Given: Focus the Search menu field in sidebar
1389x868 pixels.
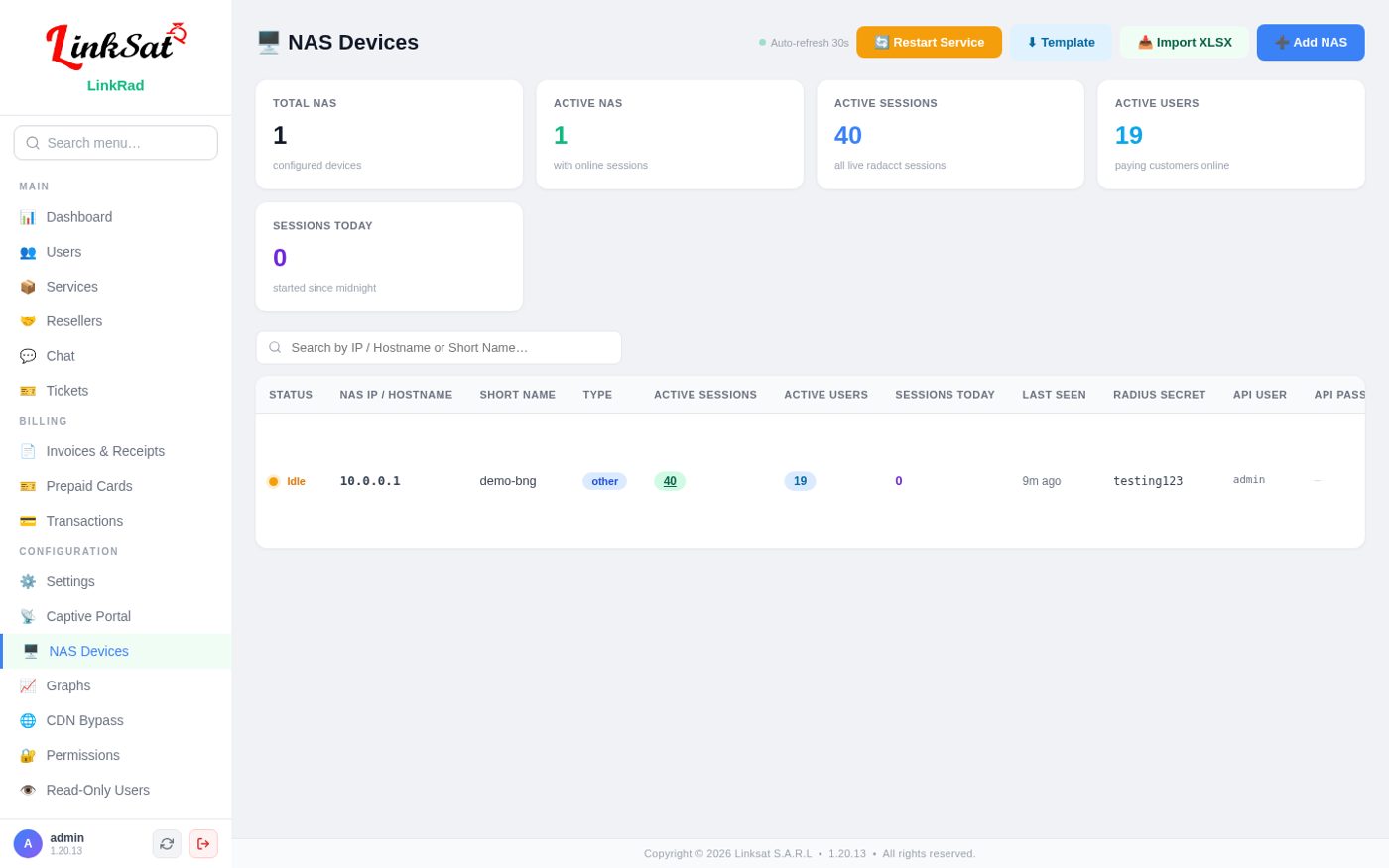Looking at the screenshot, I should coord(116,143).
